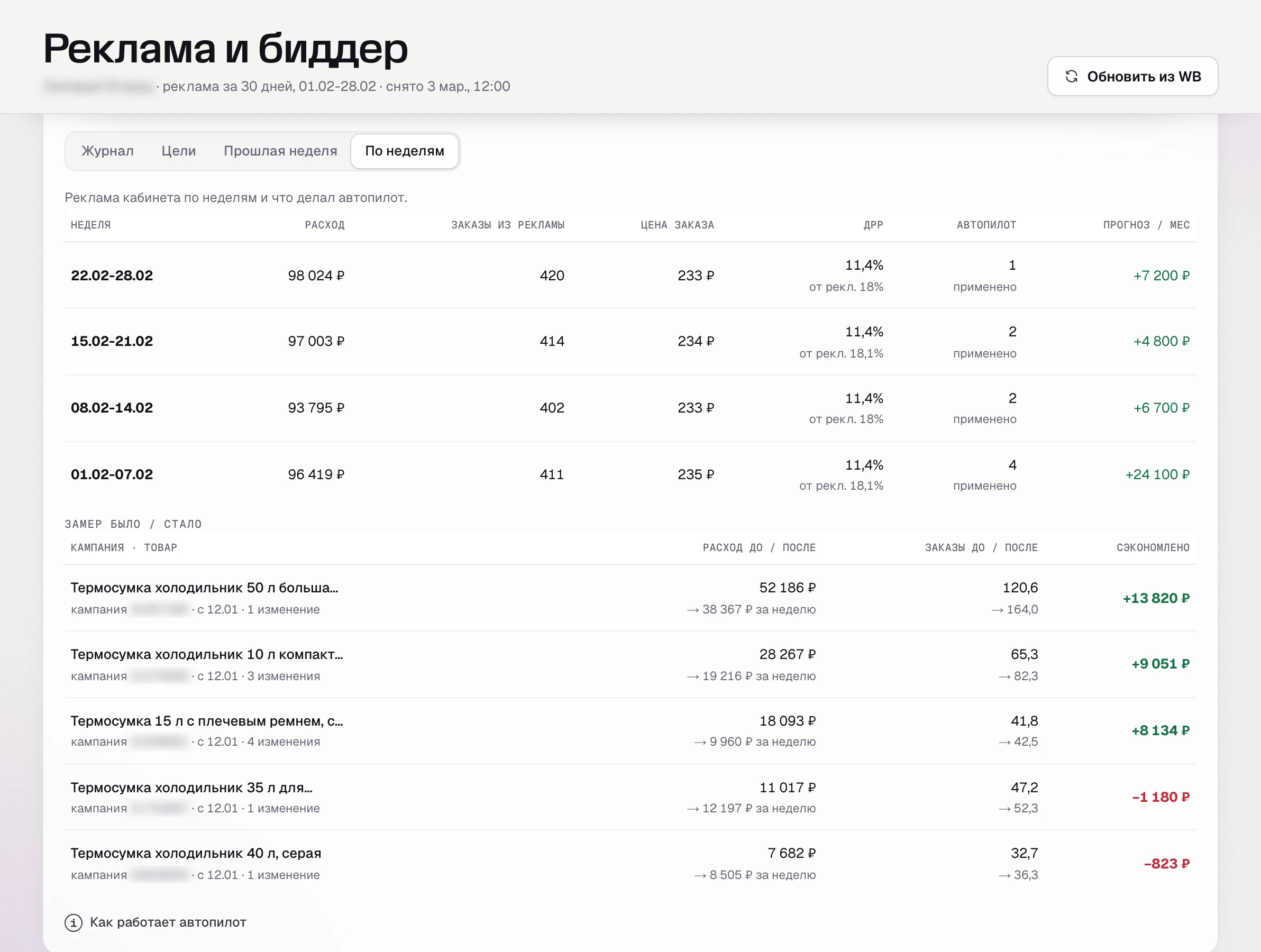Click the Заказы из рекламы column header
Image resolution: width=1261 pixels, height=952 pixels.
point(508,225)
